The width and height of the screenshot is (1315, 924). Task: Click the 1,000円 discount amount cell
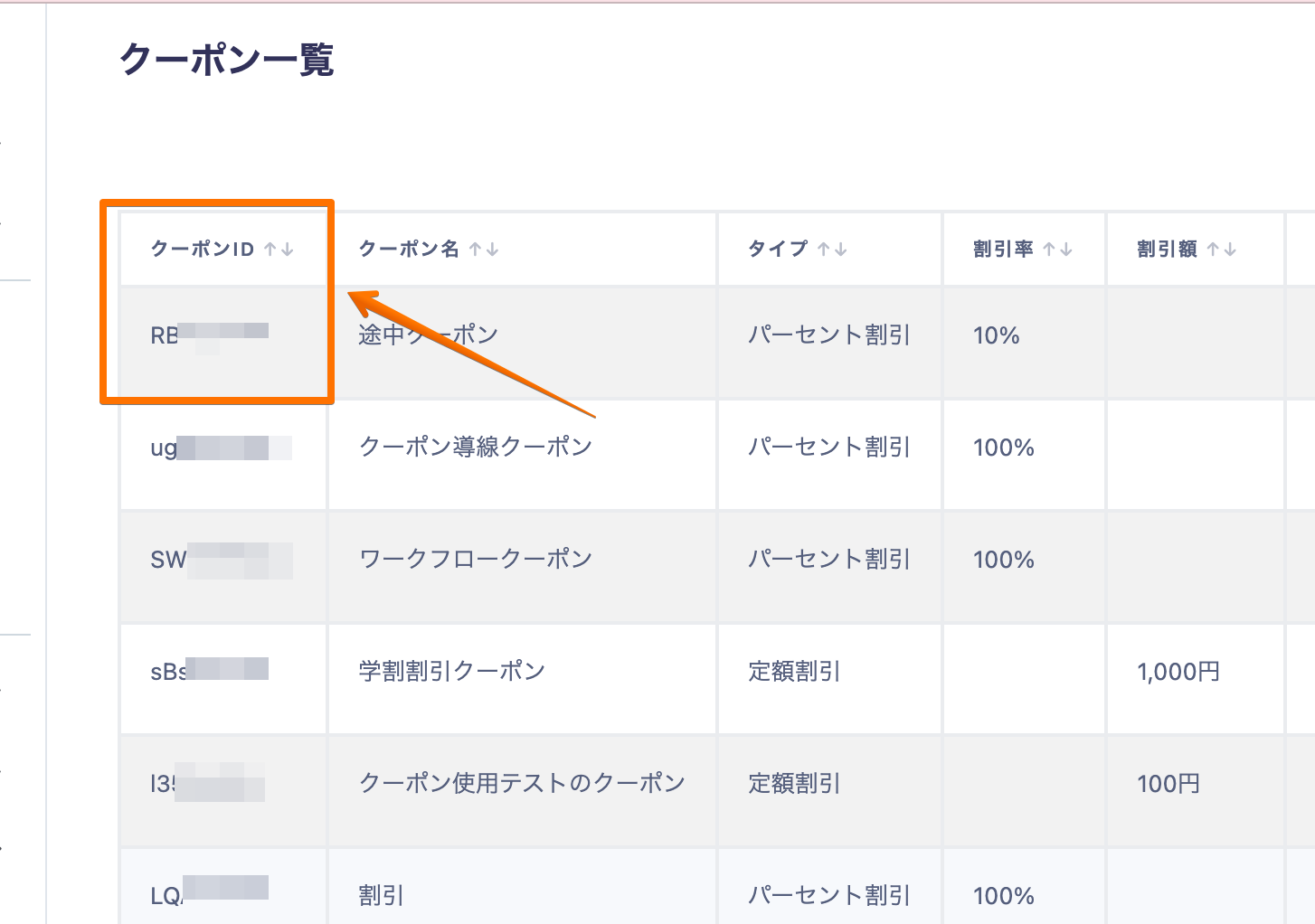click(x=1178, y=672)
